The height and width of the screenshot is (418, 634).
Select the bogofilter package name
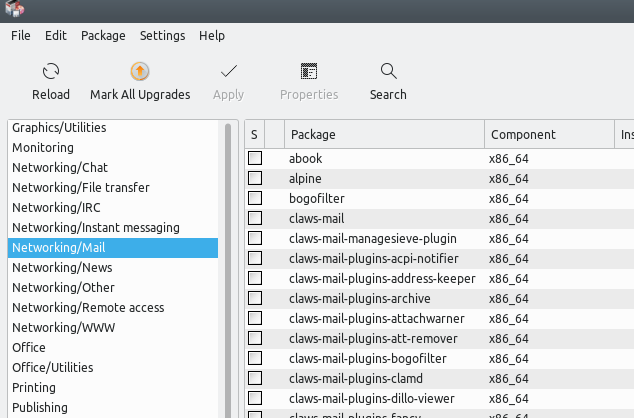pyautogui.click(x=317, y=198)
